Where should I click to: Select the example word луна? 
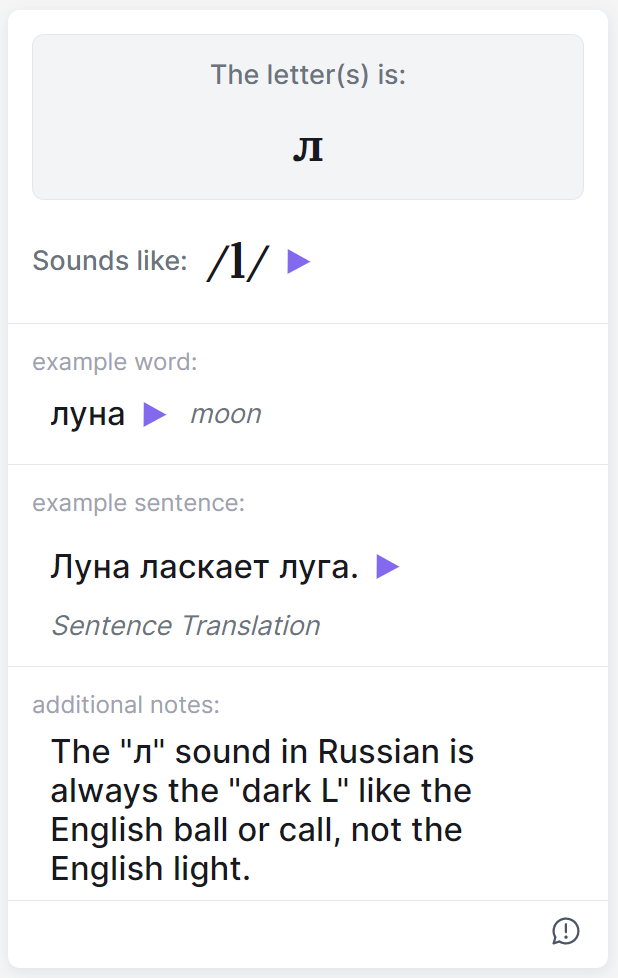click(x=88, y=415)
